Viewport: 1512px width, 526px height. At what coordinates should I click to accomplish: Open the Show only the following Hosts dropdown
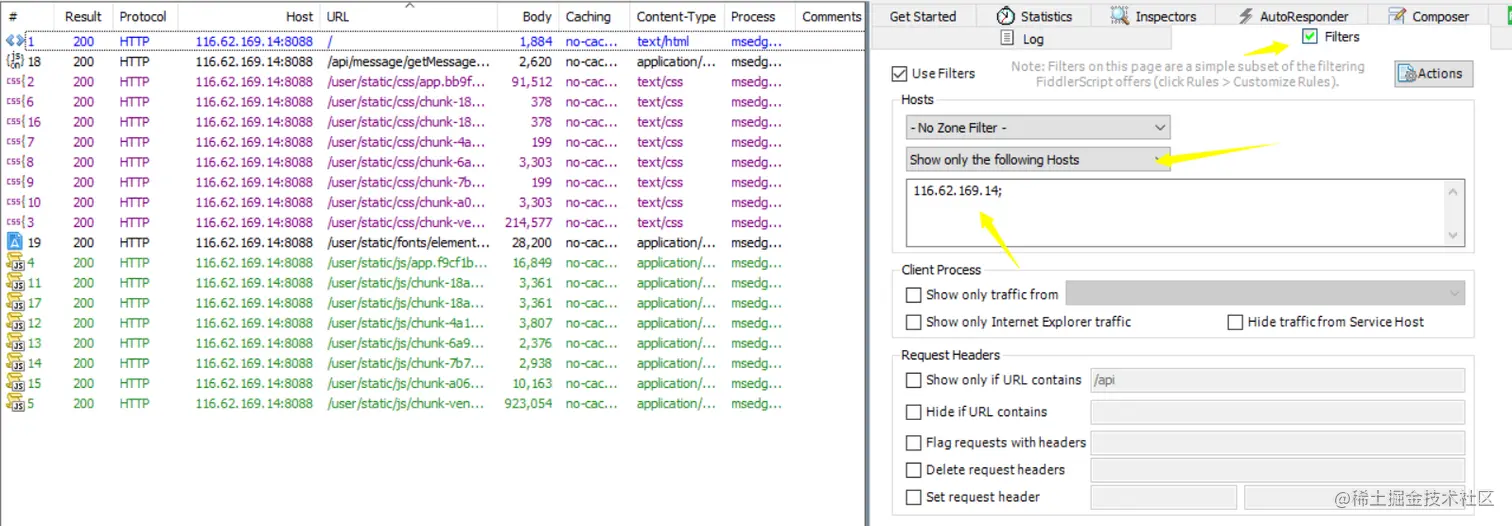point(1038,159)
